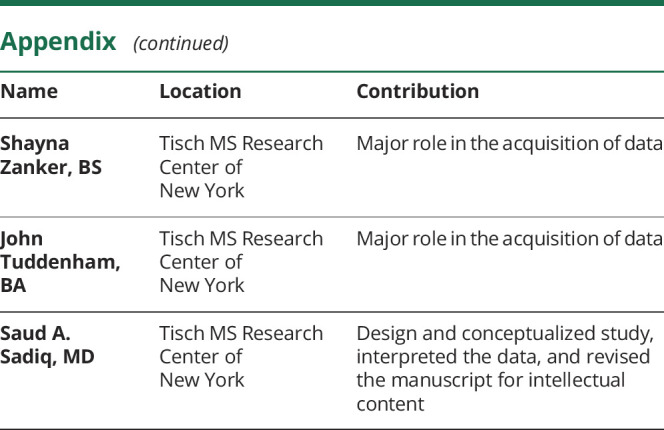The width and height of the screenshot is (664, 430).
Task: Click Tisch MS Research in Zanker's row
Action: pos(241,144)
